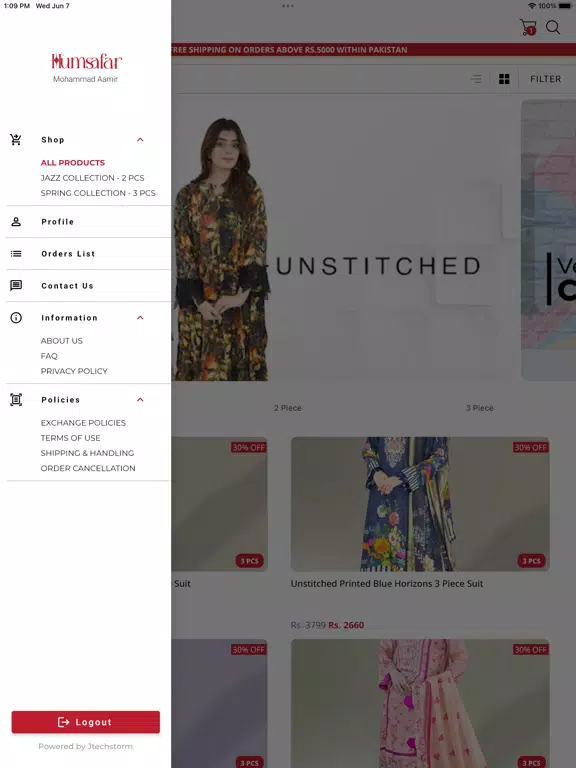
Task: Switch to list view icon
Action: point(476,79)
